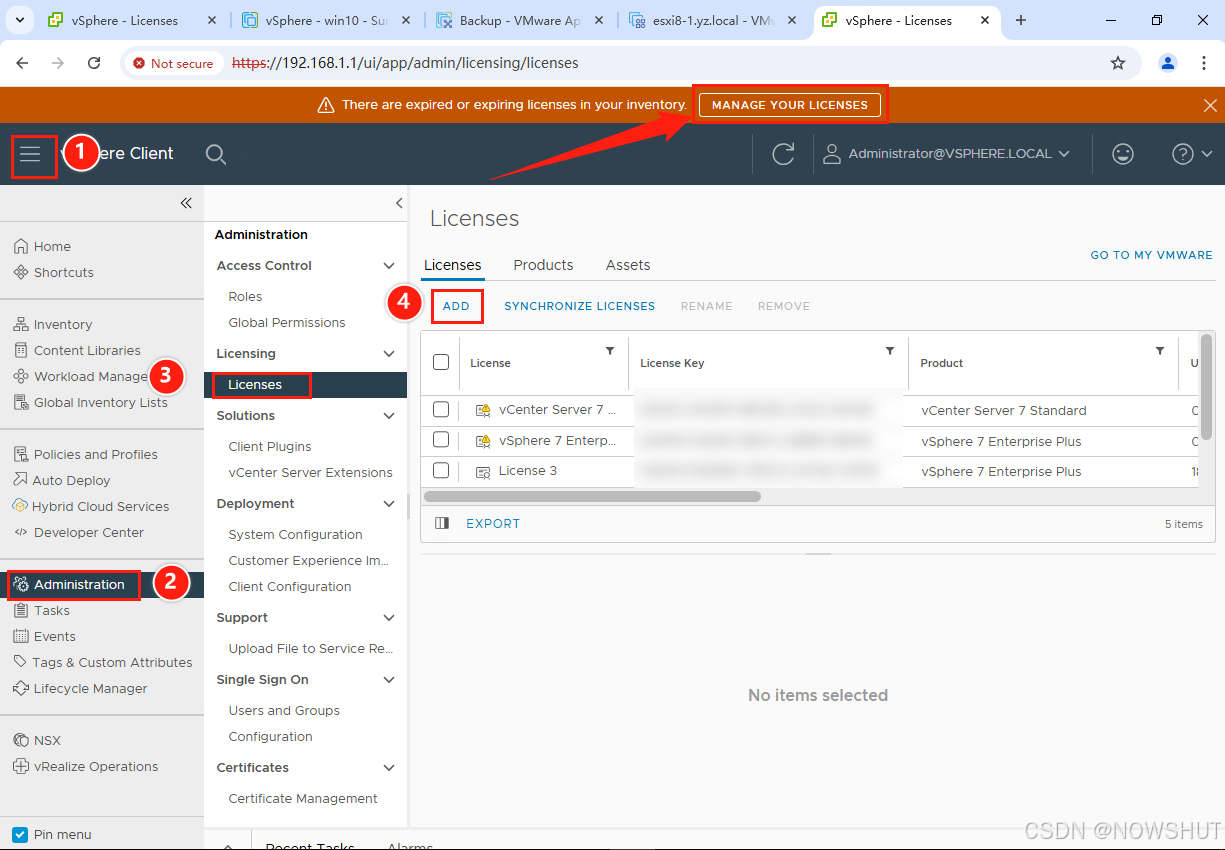The height and width of the screenshot is (850, 1225).
Task: Collapse the Access Control section
Action: pos(389,265)
